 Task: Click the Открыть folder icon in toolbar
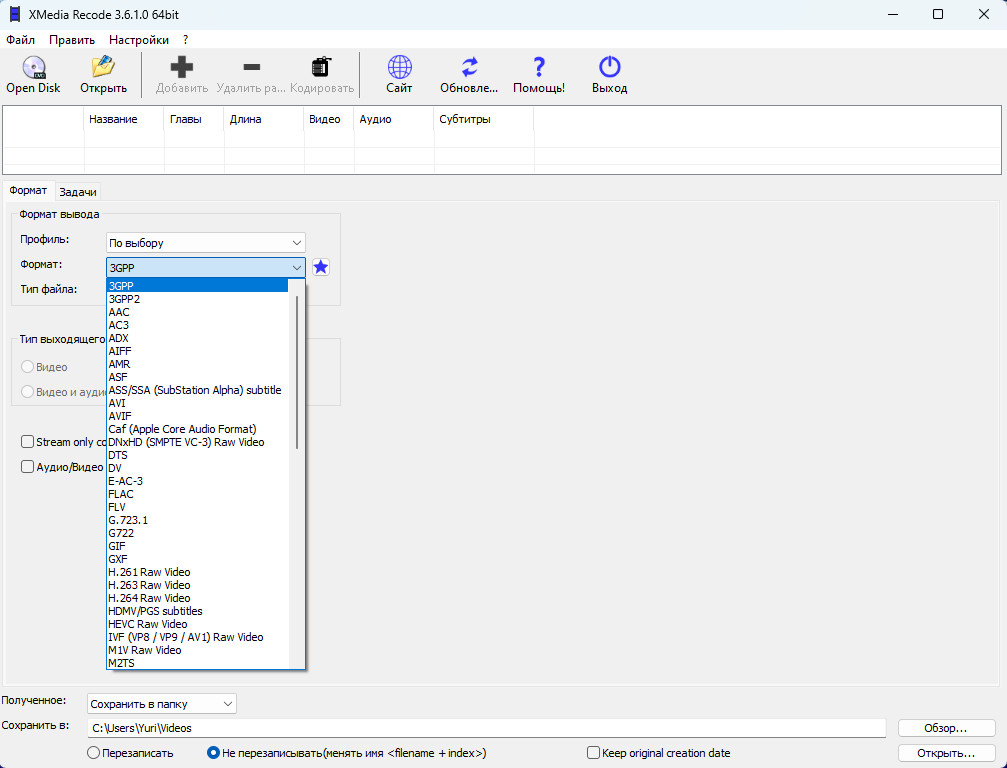tap(103, 67)
